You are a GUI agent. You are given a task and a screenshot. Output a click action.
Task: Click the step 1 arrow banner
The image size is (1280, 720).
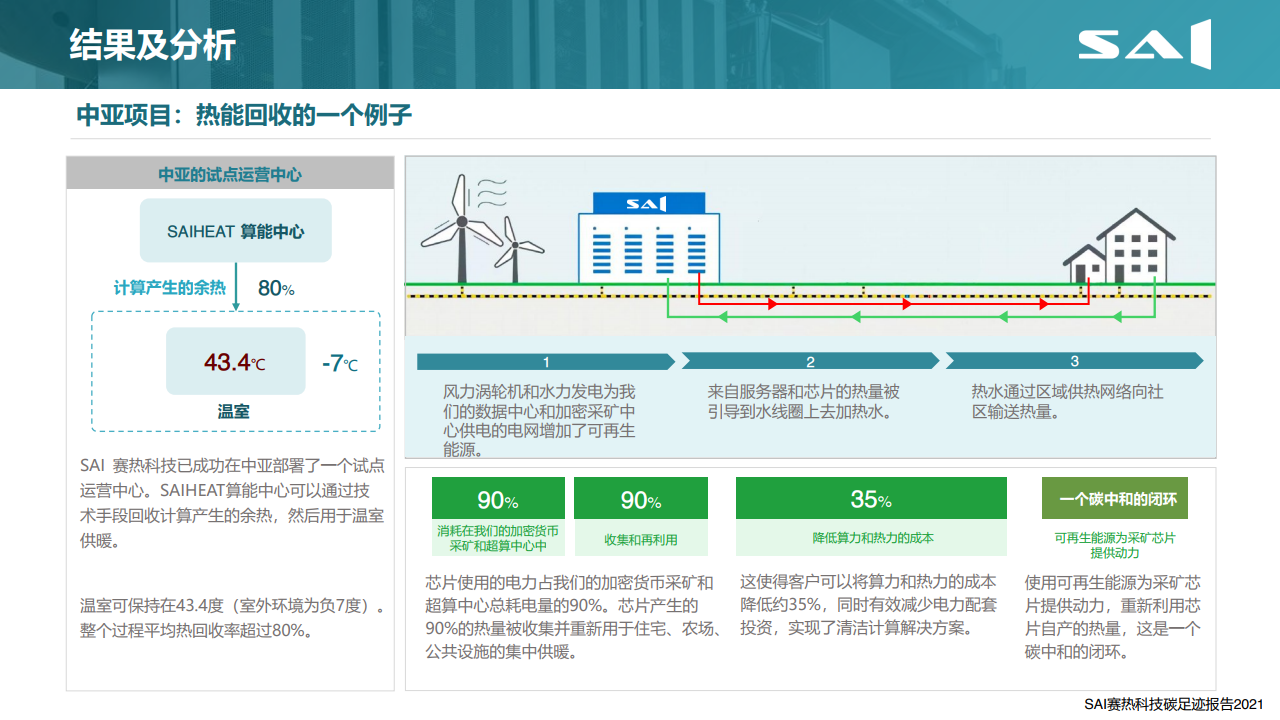click(x=546, y=362)
